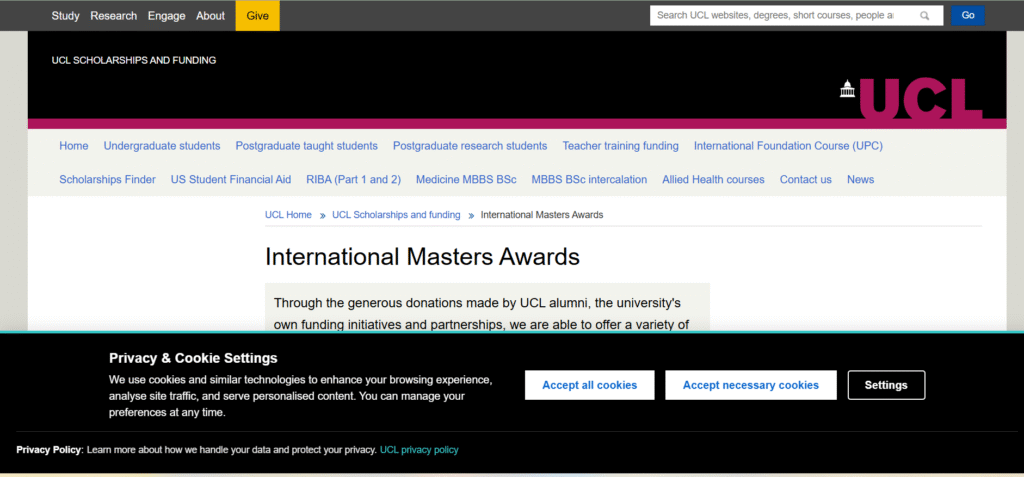The width and height of the screenshot is (1024, 477).
Task: Open the Engage menu
Action: coord(167,16)
